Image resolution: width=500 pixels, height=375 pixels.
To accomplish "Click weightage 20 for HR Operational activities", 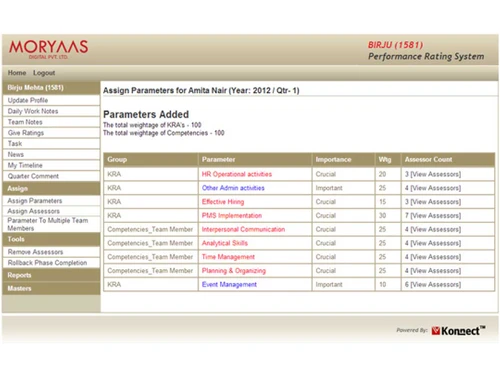I will (x=382, y=174).
